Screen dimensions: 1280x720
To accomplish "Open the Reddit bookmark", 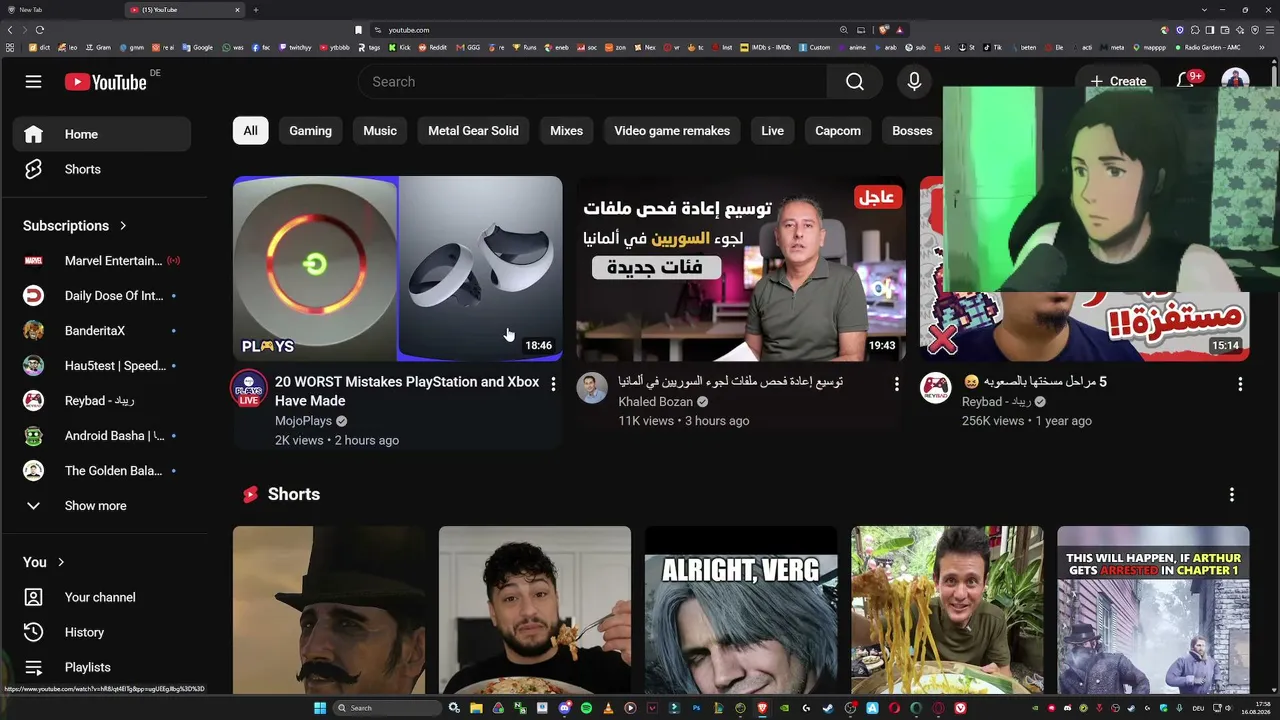I will [434, 47].
